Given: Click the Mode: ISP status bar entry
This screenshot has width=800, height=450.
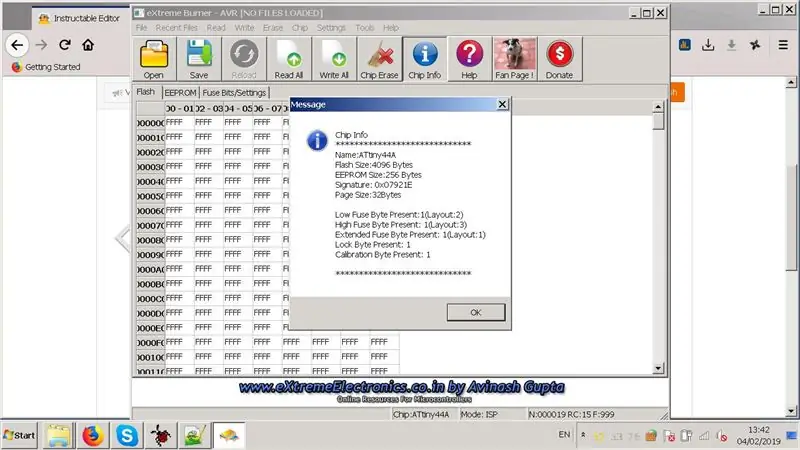Looking at the screenshot, I should [x=479, y=414].
